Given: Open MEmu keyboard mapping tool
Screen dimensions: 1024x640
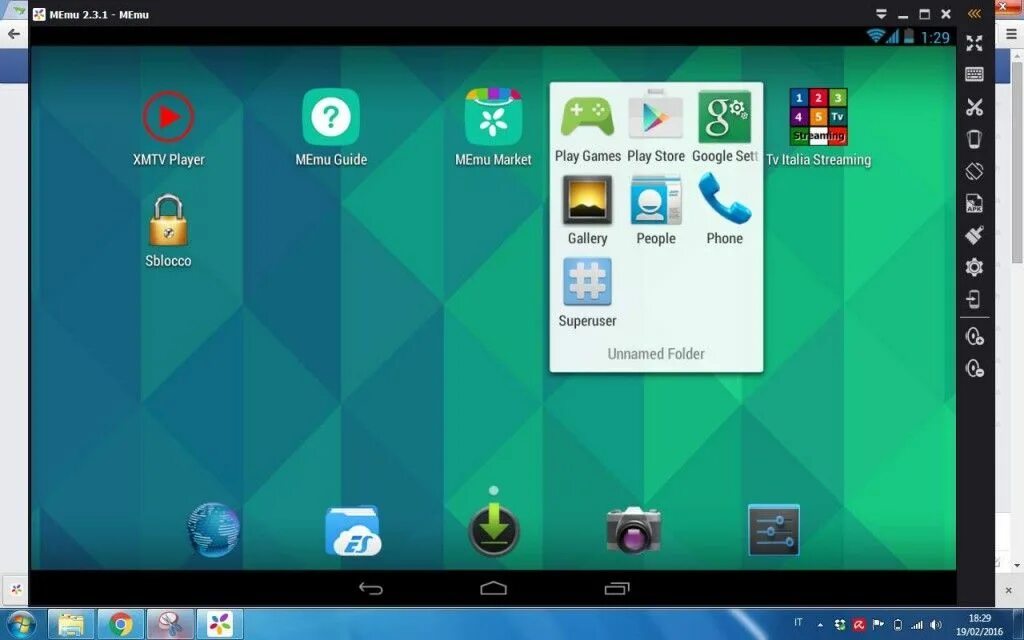Looking at the screenshot, I should [x=974, y=74].
